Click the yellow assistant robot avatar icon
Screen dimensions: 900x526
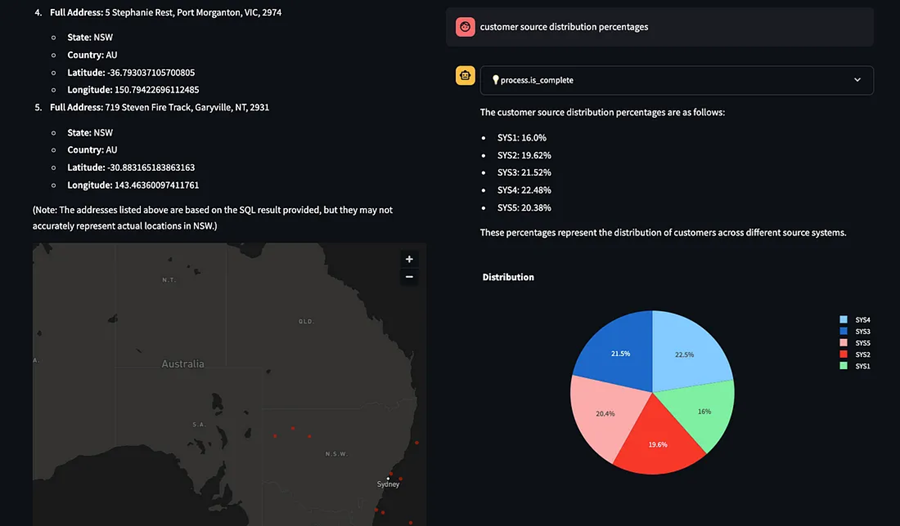click(465, 75)
